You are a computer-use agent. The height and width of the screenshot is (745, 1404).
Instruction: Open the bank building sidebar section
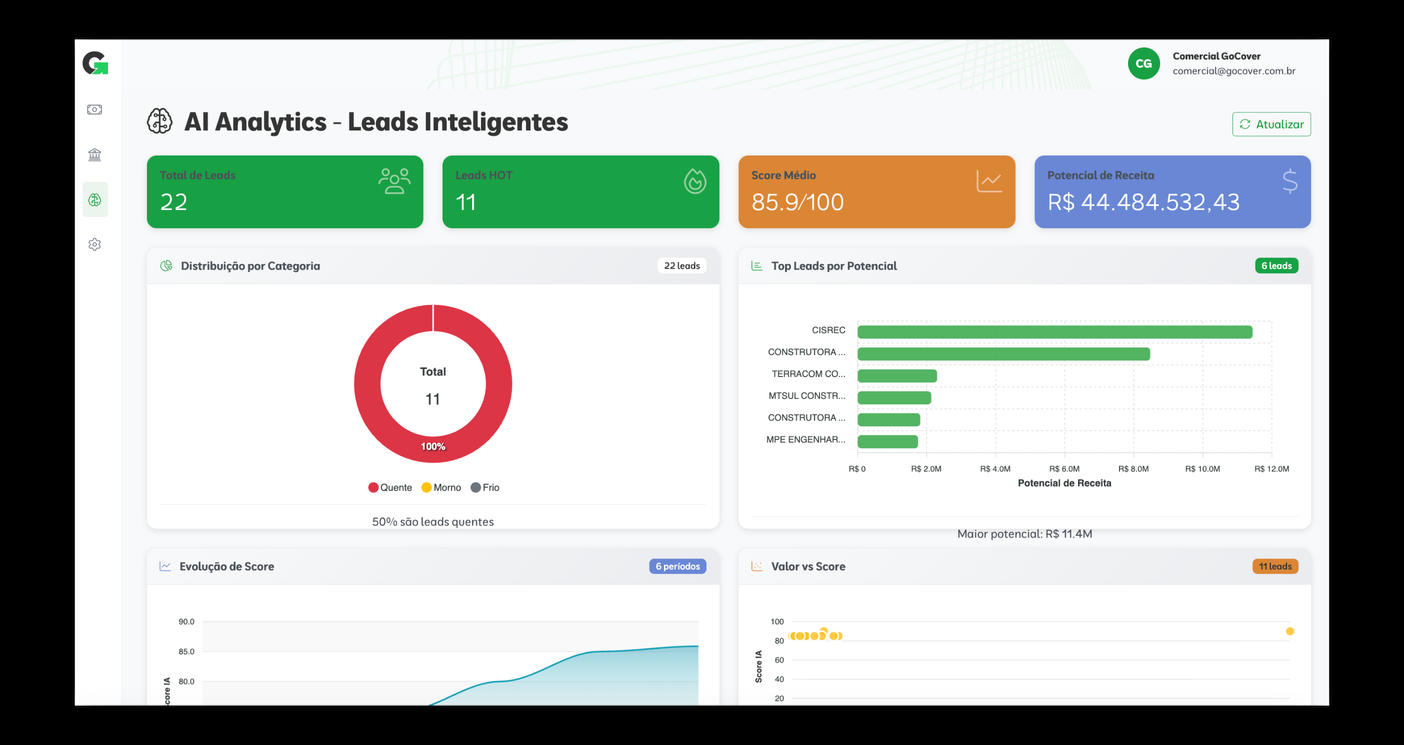pos(95,155)
